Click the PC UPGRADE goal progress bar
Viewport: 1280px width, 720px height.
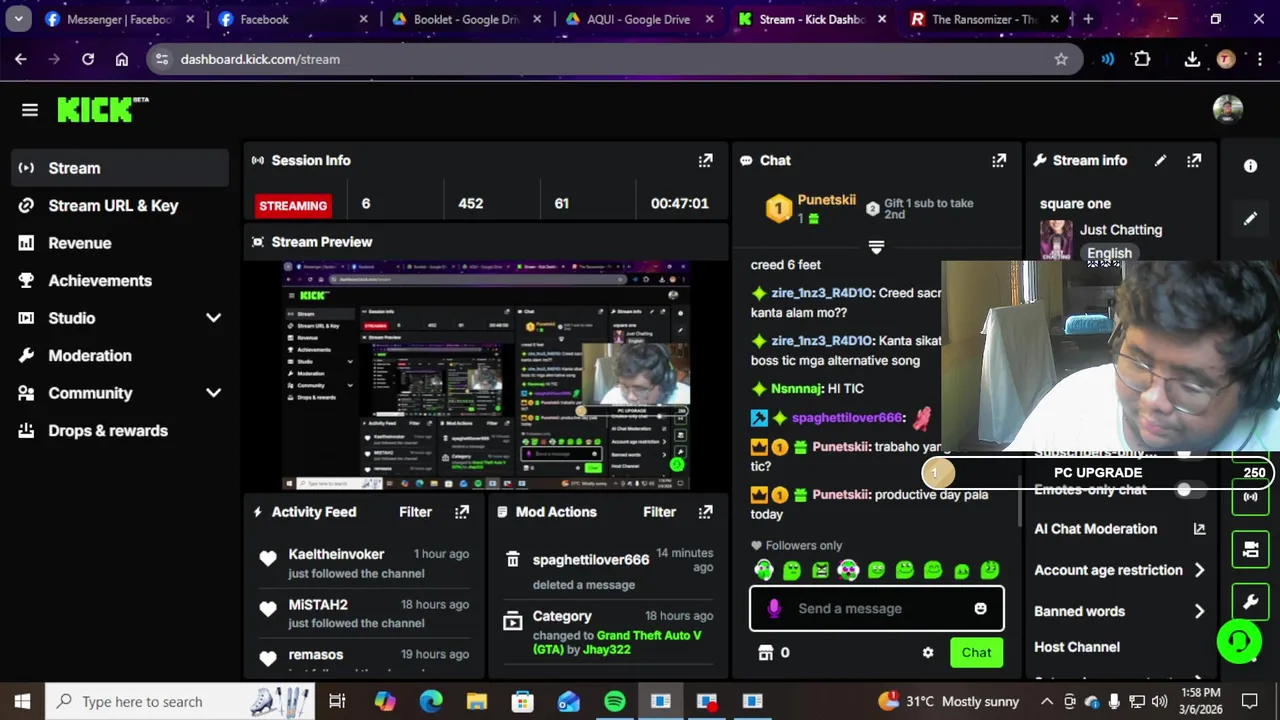point(1100,473)
